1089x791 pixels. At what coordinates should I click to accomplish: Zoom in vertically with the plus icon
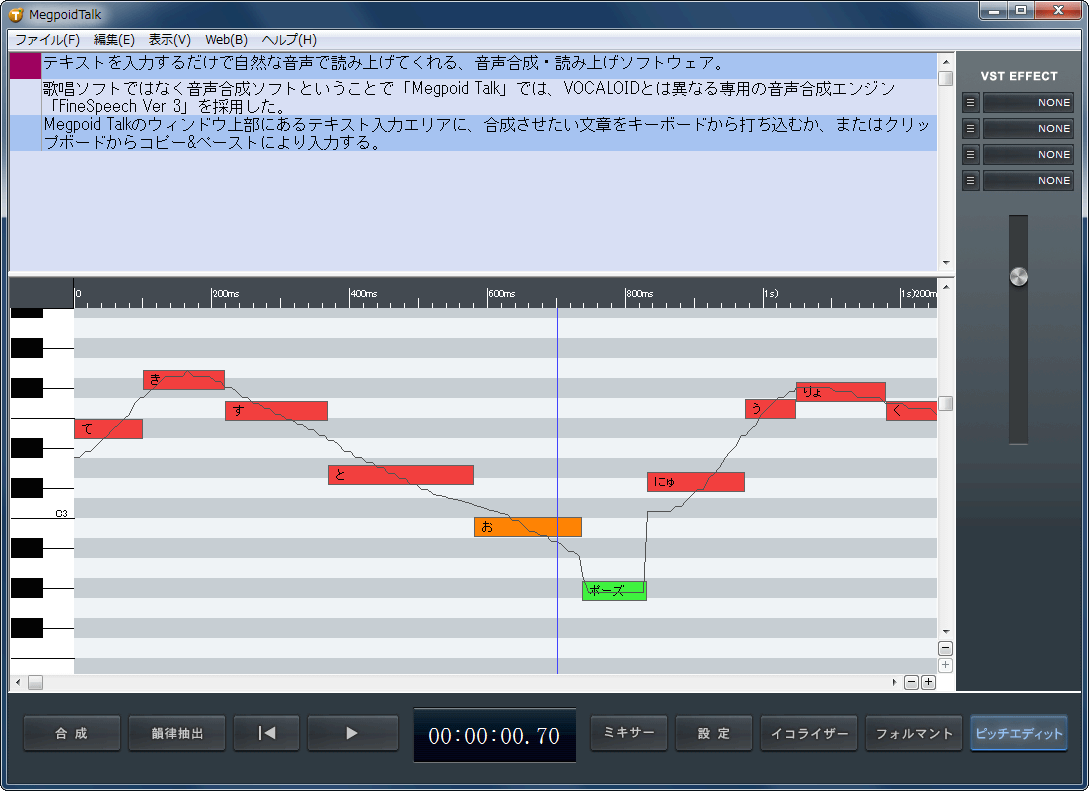coord(945,665)
